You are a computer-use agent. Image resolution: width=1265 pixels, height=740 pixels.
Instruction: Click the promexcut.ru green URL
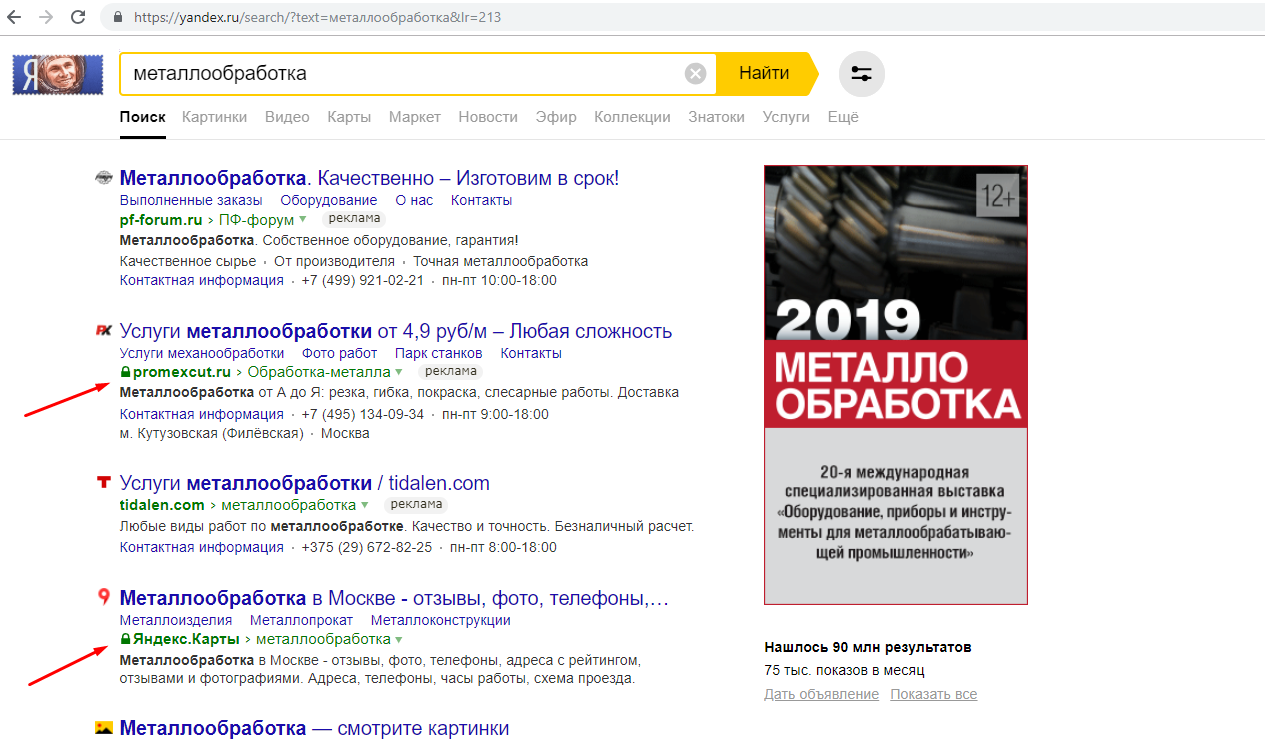click(x=181, y=372)
